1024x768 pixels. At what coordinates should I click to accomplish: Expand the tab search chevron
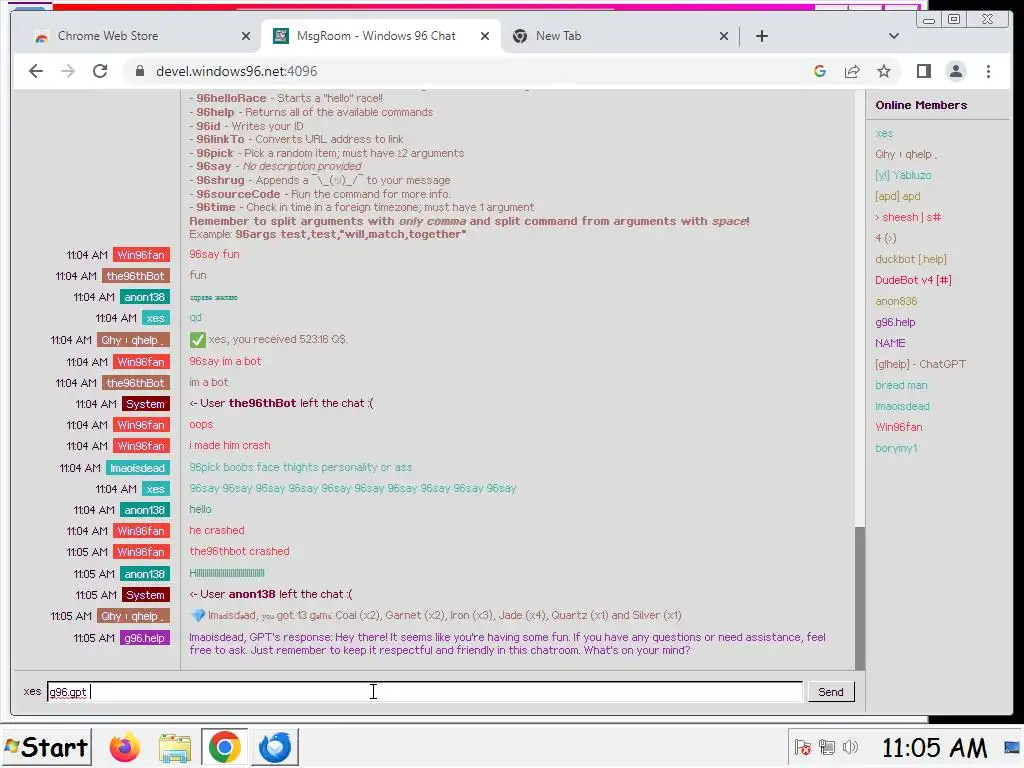coord(893,36)
